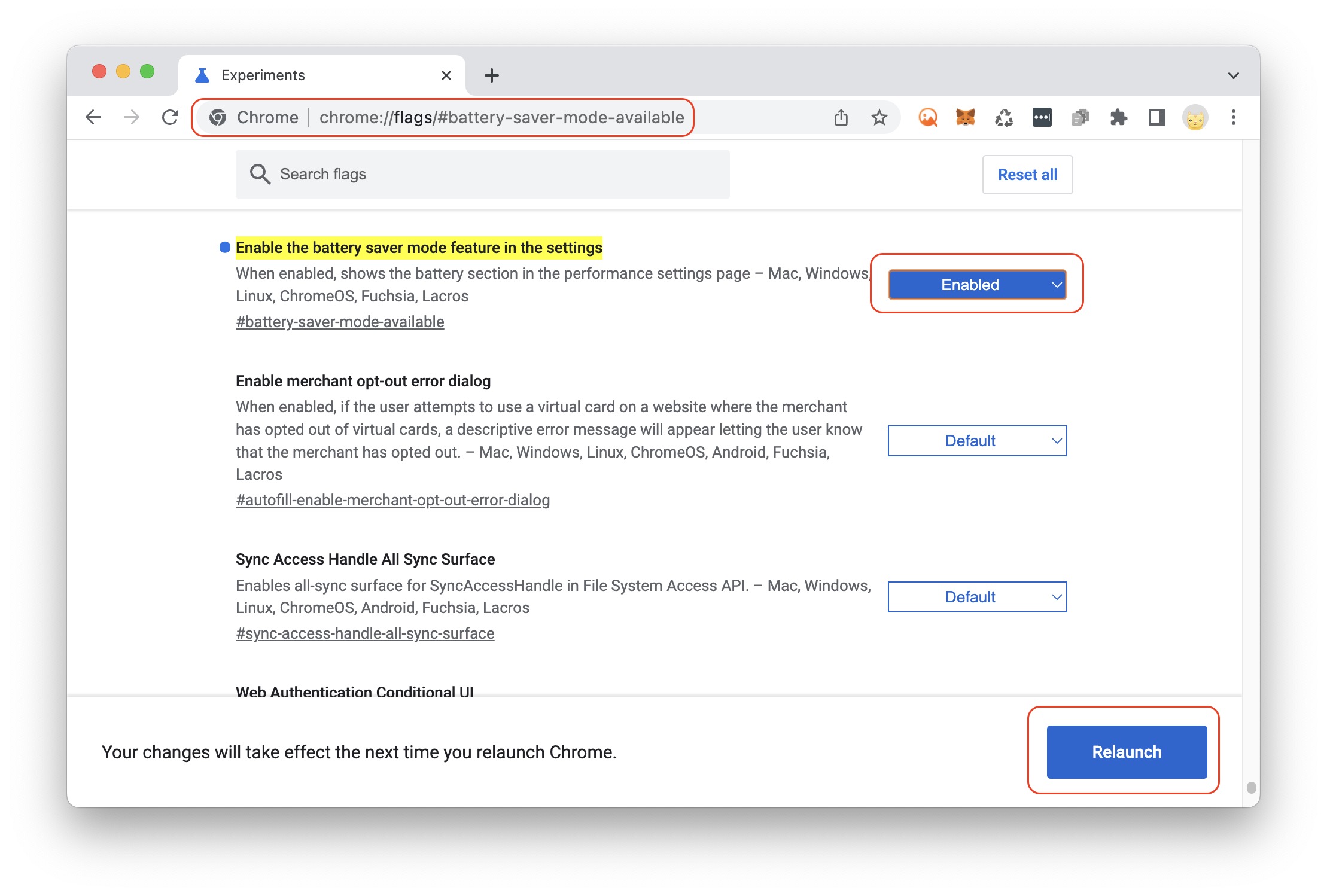The width and height of the screenshot is (1327, 896).
Task: Open the Extensions puzzle piece menu
Action: click(1118, 117)
